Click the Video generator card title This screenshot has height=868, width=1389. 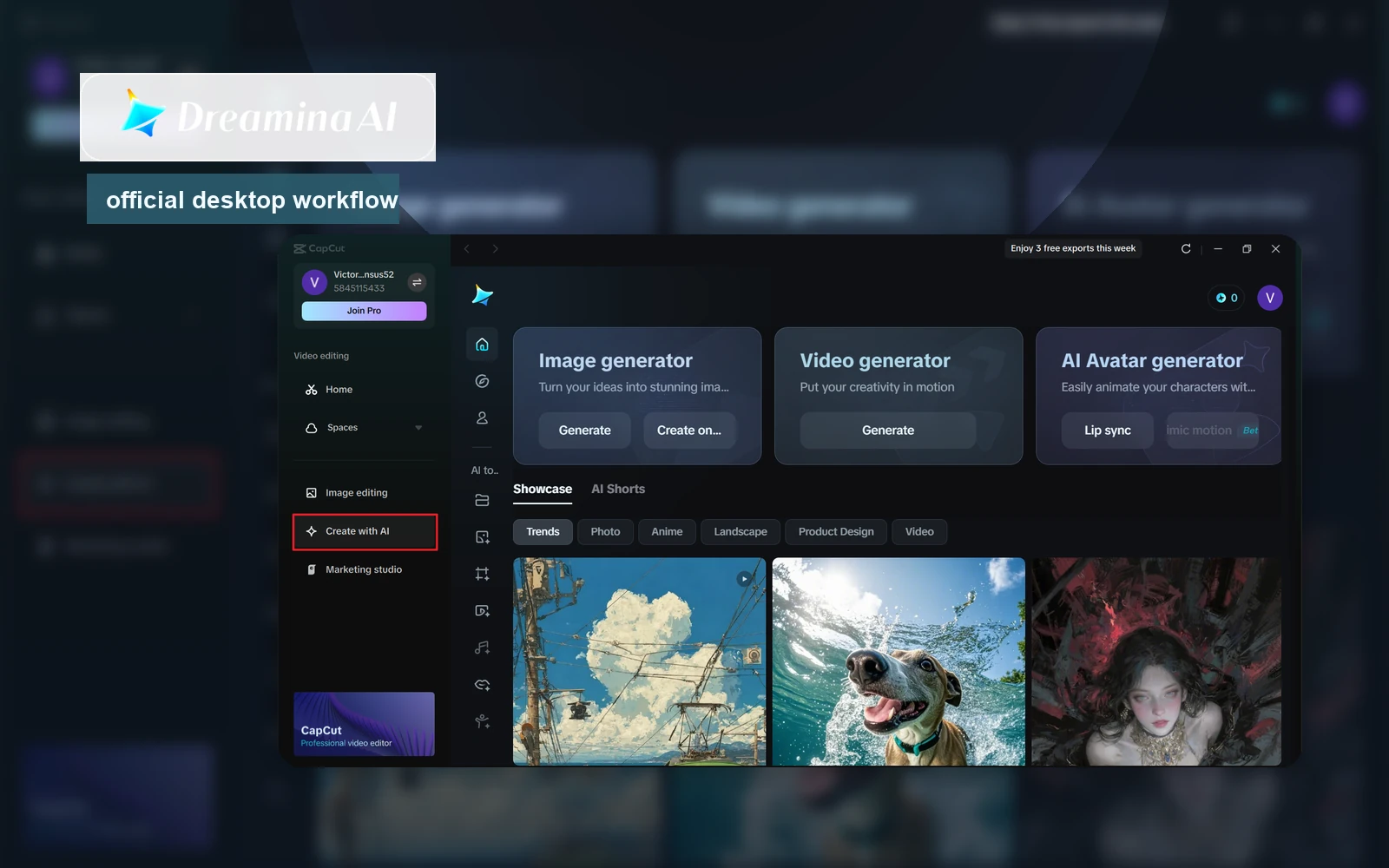coord(875,360)
